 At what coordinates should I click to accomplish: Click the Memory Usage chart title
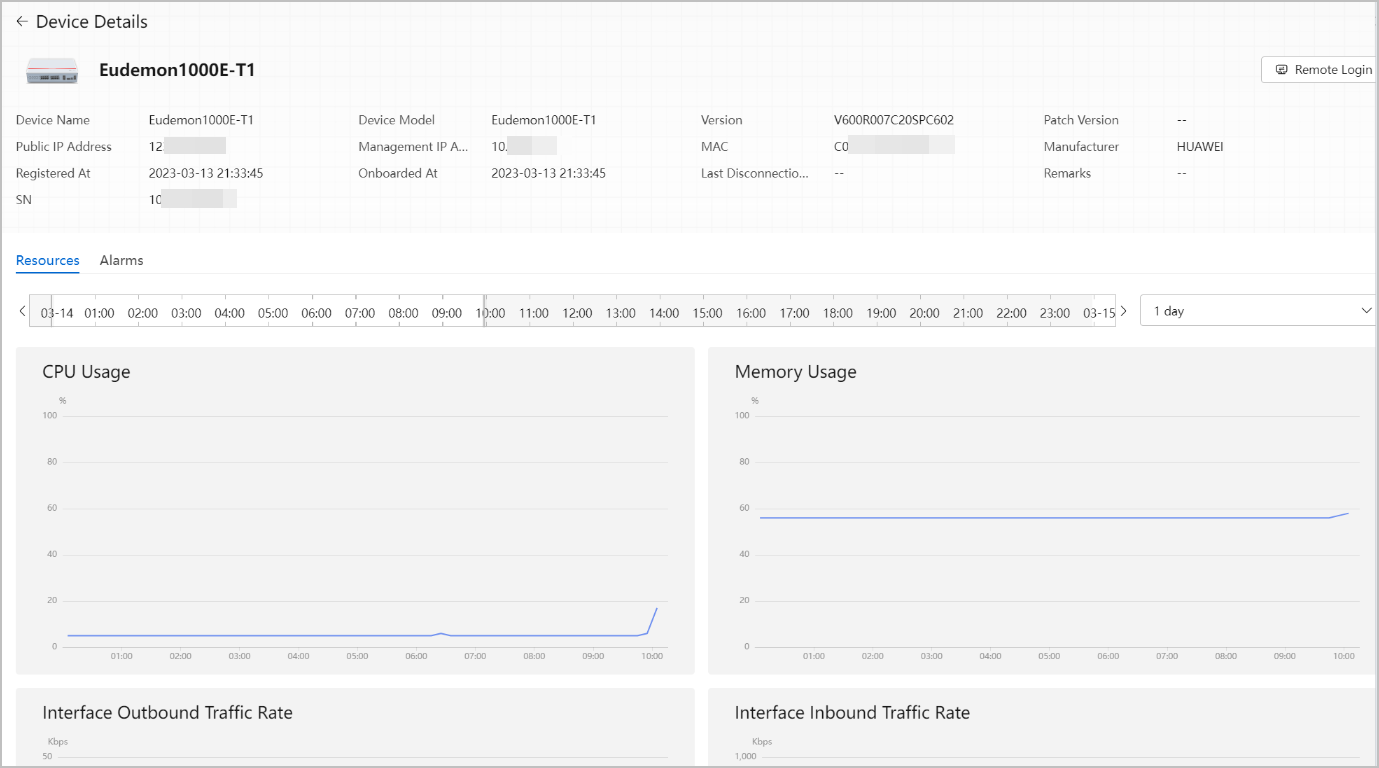pyautogui.click(x=795, y=372)
